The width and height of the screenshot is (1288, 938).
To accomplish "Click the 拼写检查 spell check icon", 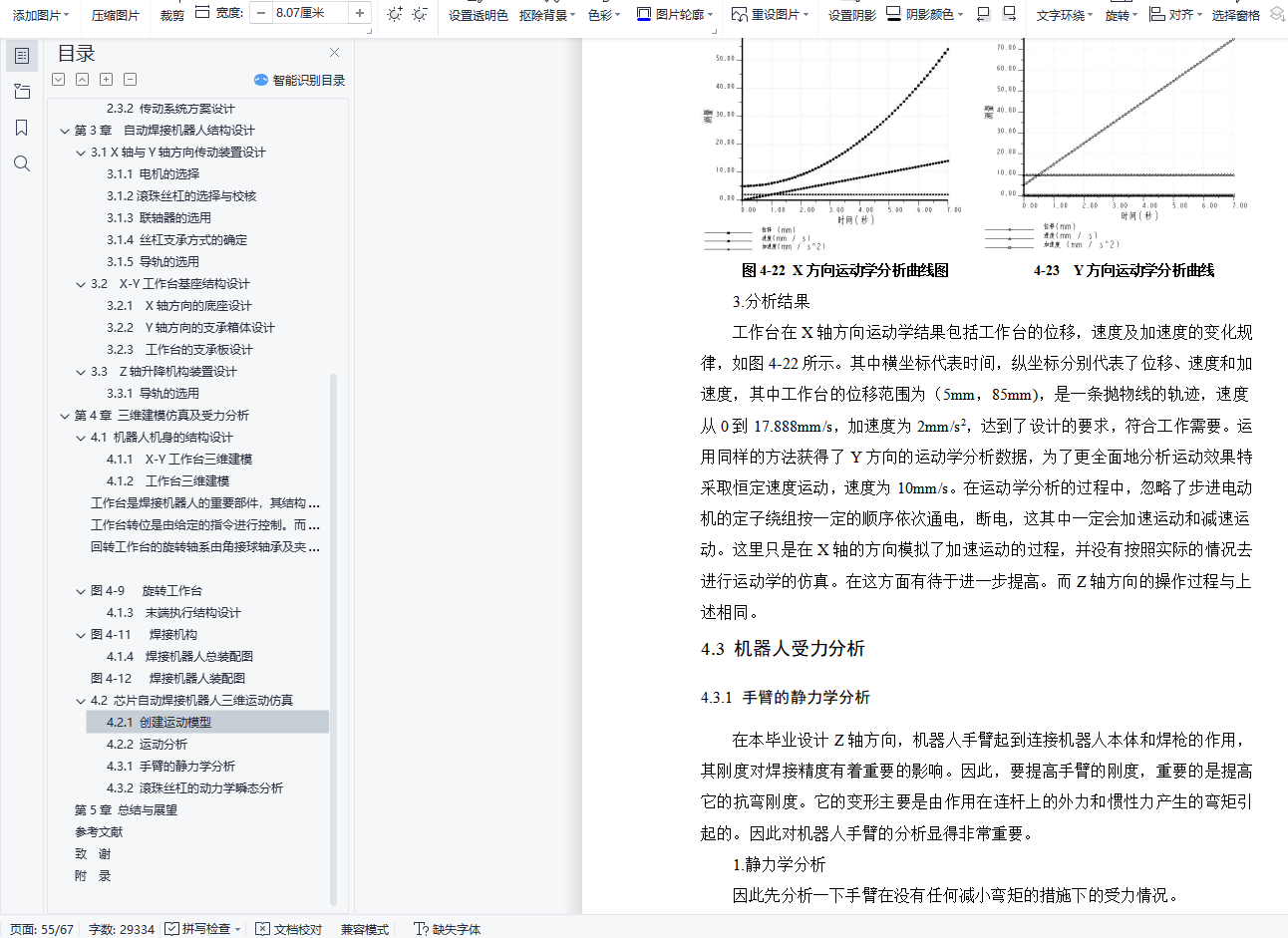I will tap(172, 929).
